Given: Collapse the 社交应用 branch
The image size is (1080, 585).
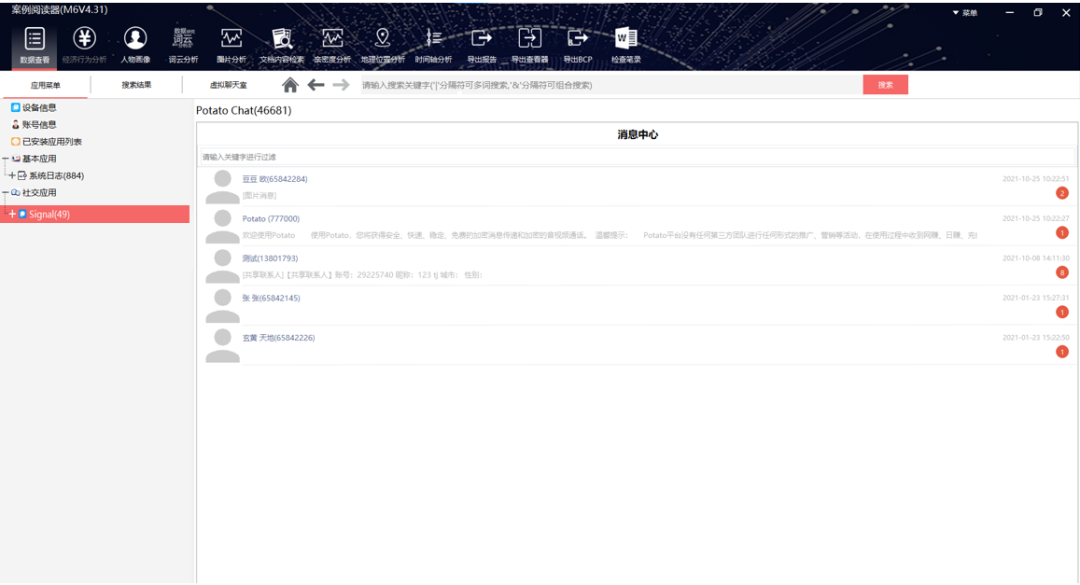Looking at the screenshot, I should coord(5,193).
